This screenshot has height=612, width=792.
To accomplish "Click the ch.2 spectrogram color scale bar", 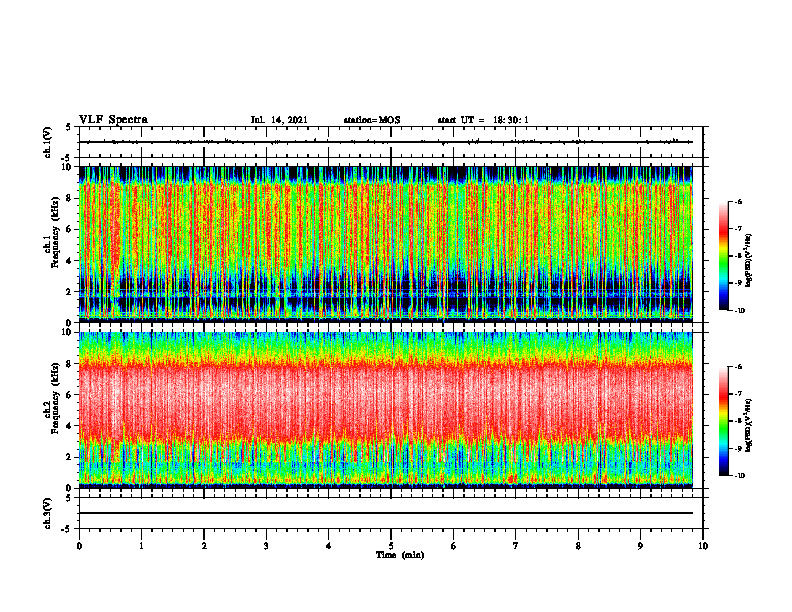I will [723, 421].
